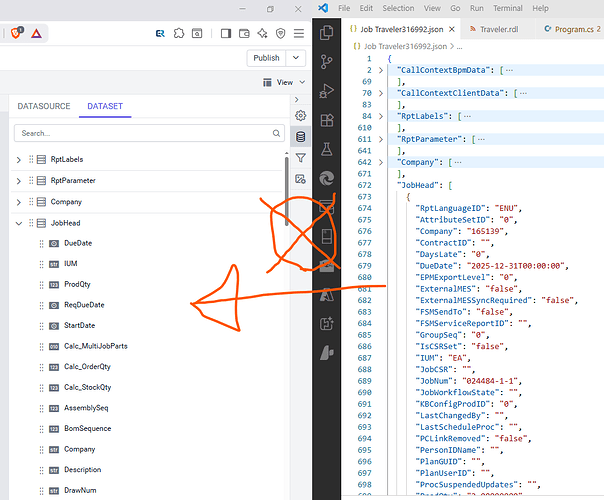Select DrawNum field
This screenshot has height=500, width=604.
coord(80,490)
